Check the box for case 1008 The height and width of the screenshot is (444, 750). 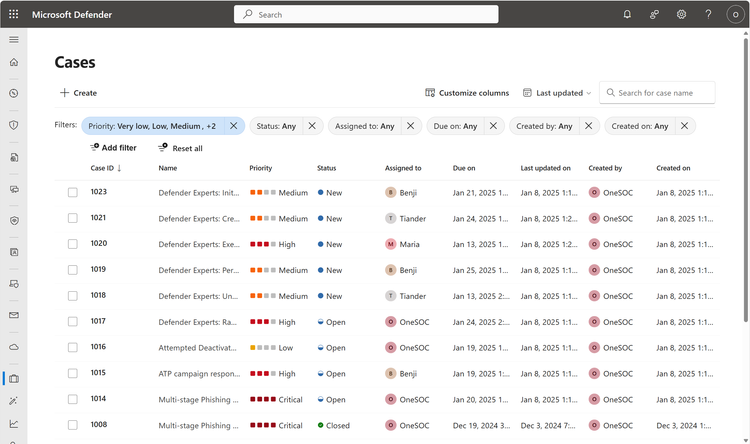pos(72,425)
